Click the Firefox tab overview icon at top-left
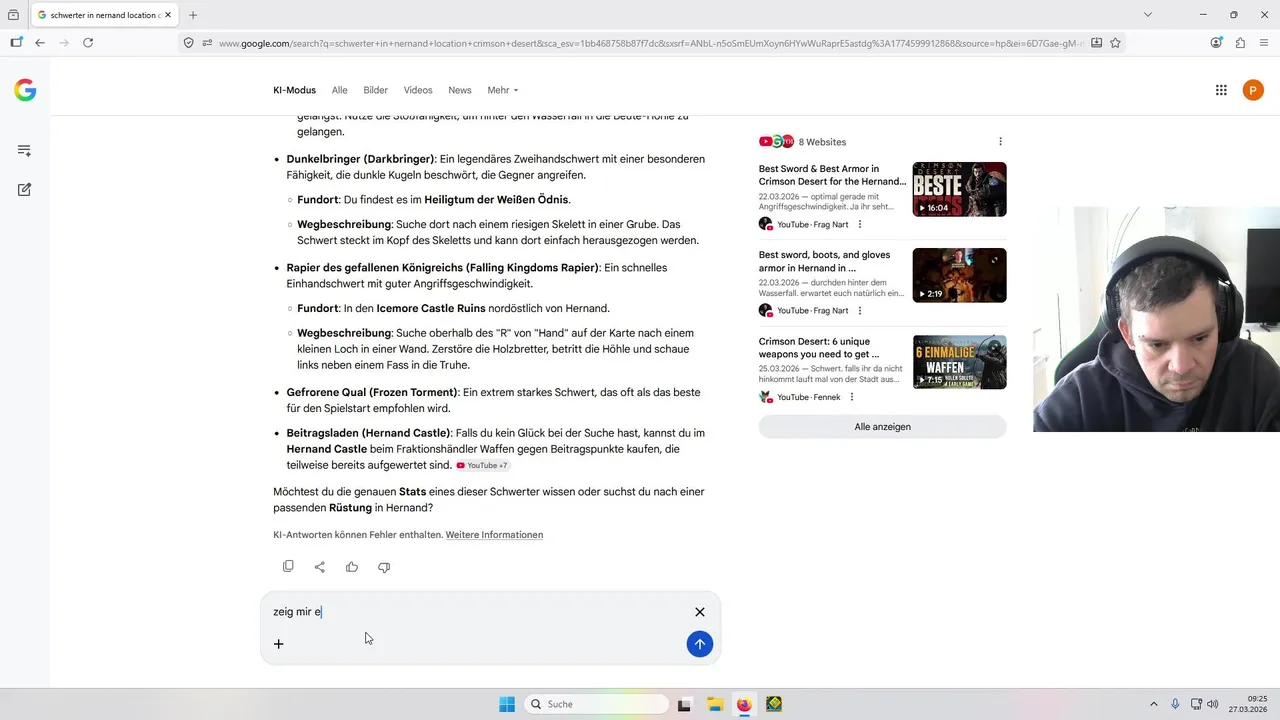The image size is (1280, 720). coord(13,15)
